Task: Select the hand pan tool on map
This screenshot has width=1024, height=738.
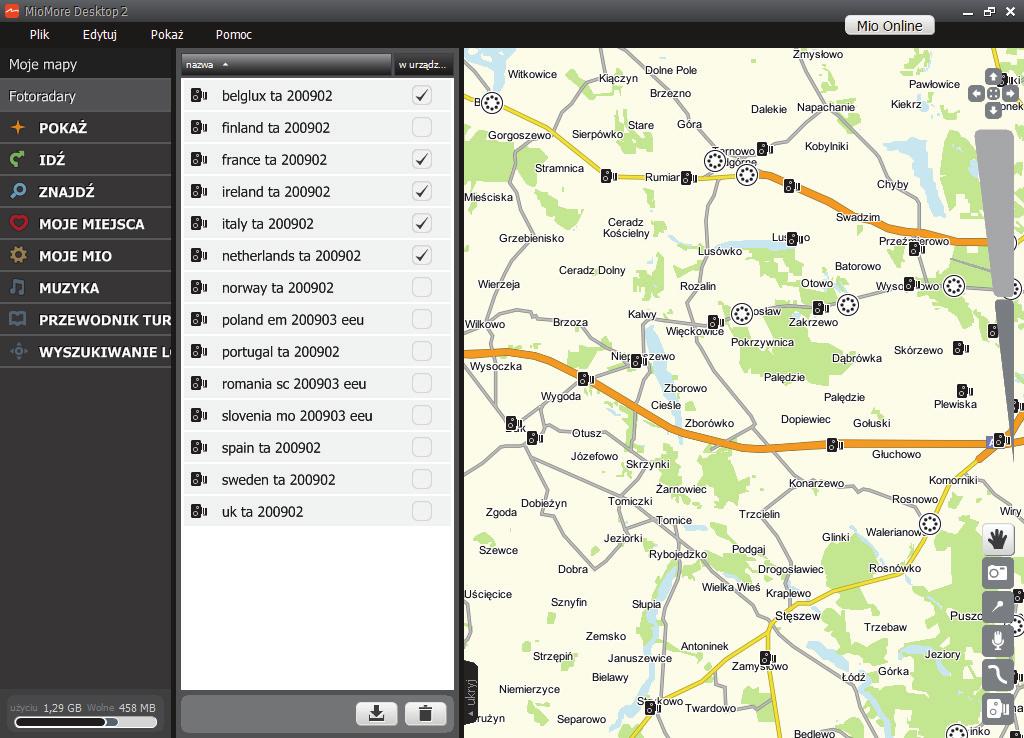Action: (998, 539)
